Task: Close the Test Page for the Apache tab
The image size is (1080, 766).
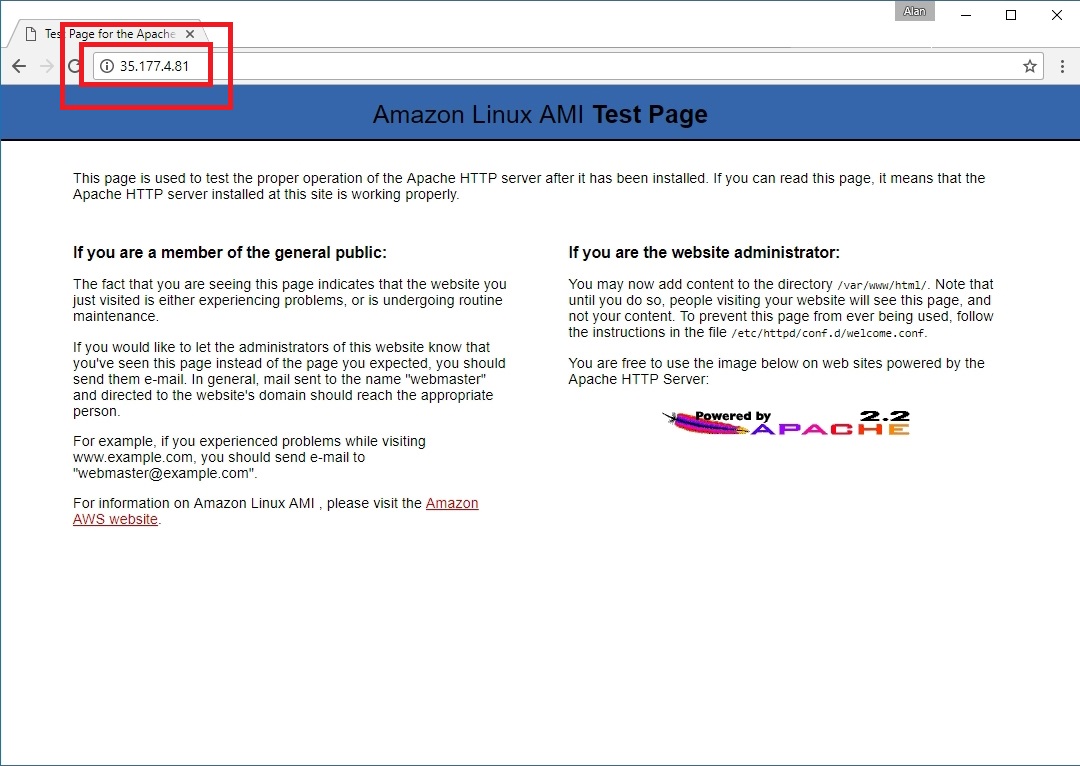Action: coord(190,34)
